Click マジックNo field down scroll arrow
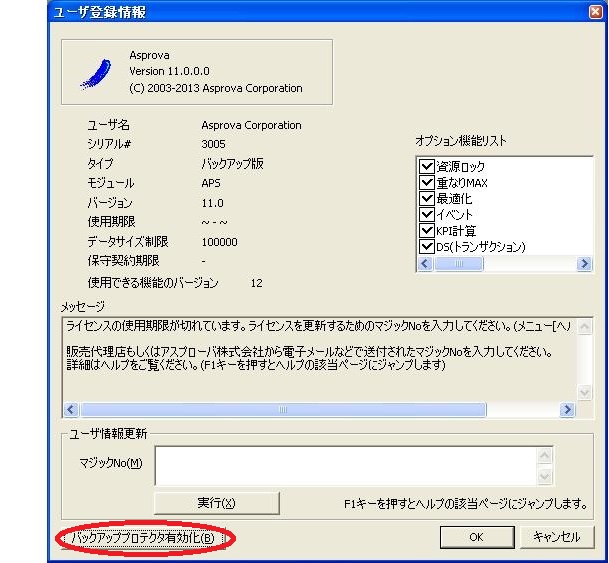Viewport: 609px width, 563px height. 545,476
